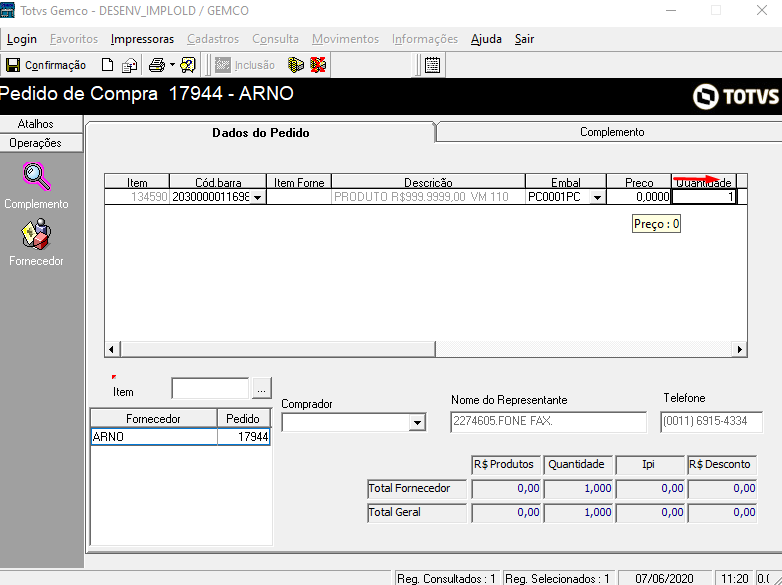Open the Cadastros menu
This screenshot has height=585, width=782.
pos(213,39)
